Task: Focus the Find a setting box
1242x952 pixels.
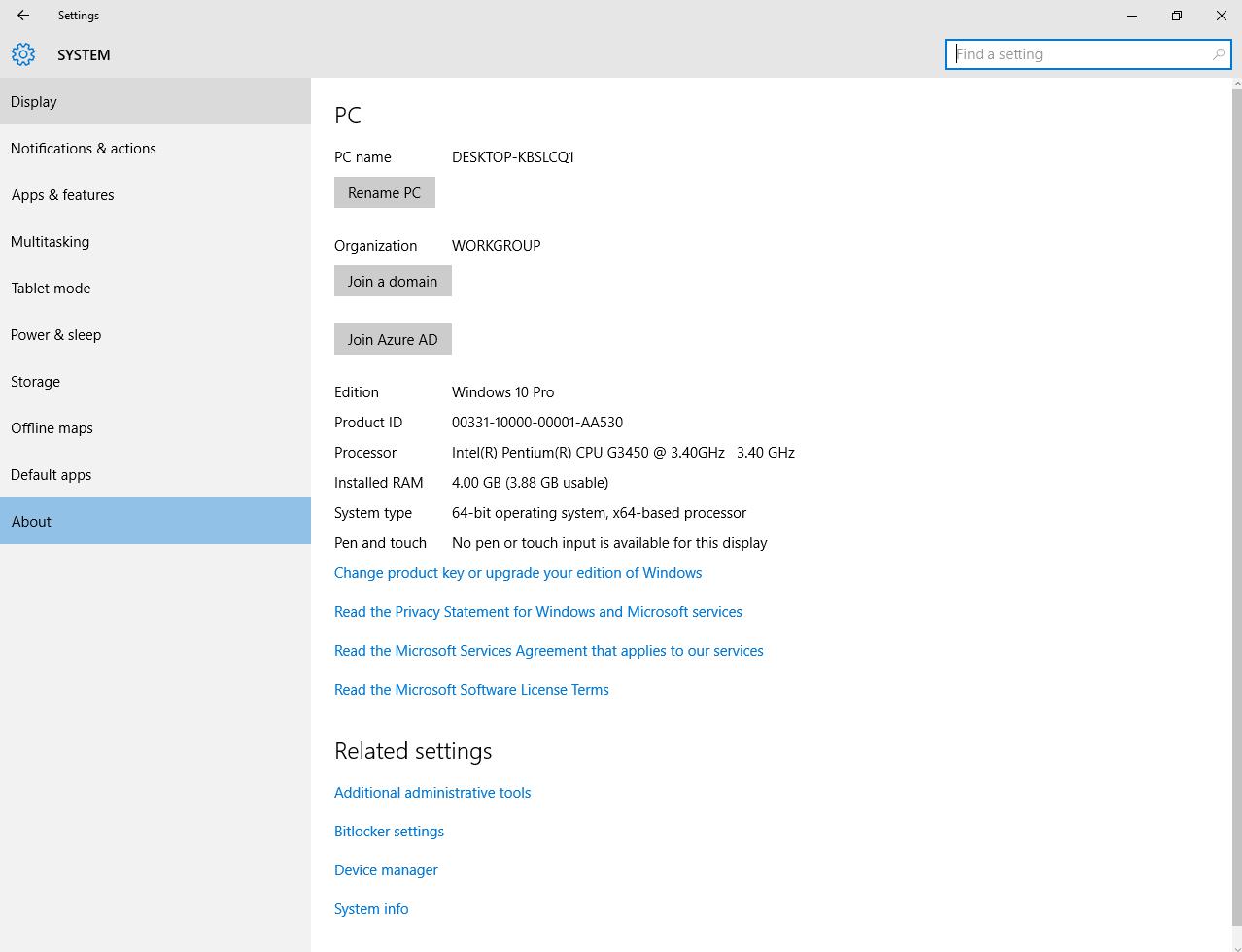Action: pos(1087,54)
